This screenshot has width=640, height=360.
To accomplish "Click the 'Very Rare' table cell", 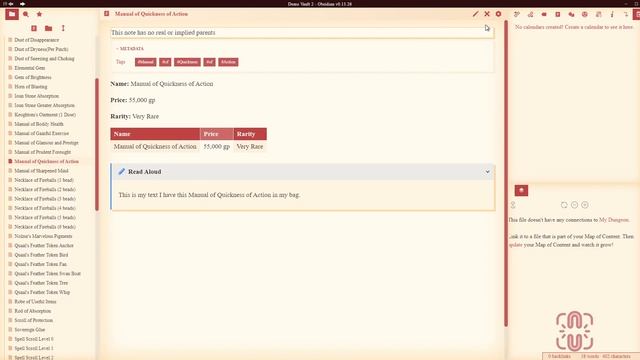I will click(250, 147).
